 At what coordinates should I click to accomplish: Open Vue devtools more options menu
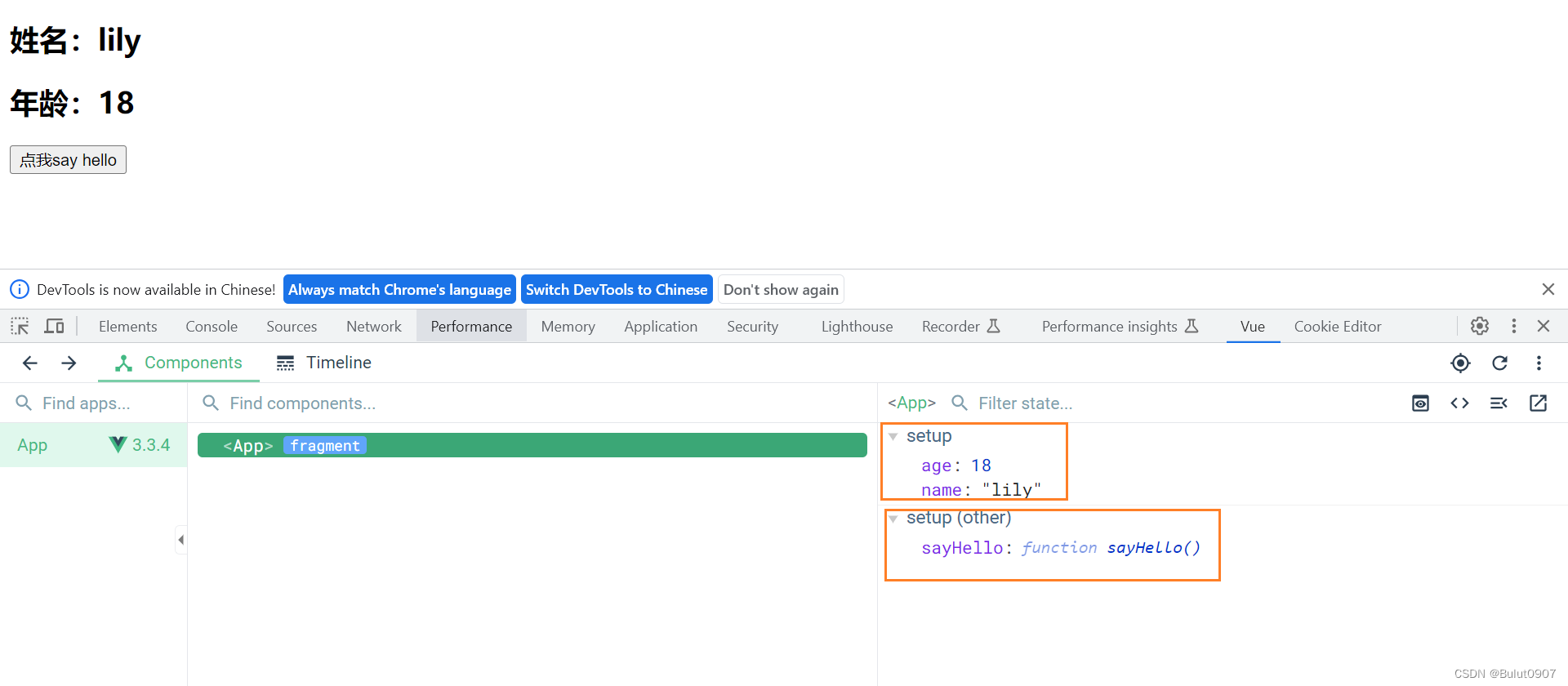coord(1539,363)
